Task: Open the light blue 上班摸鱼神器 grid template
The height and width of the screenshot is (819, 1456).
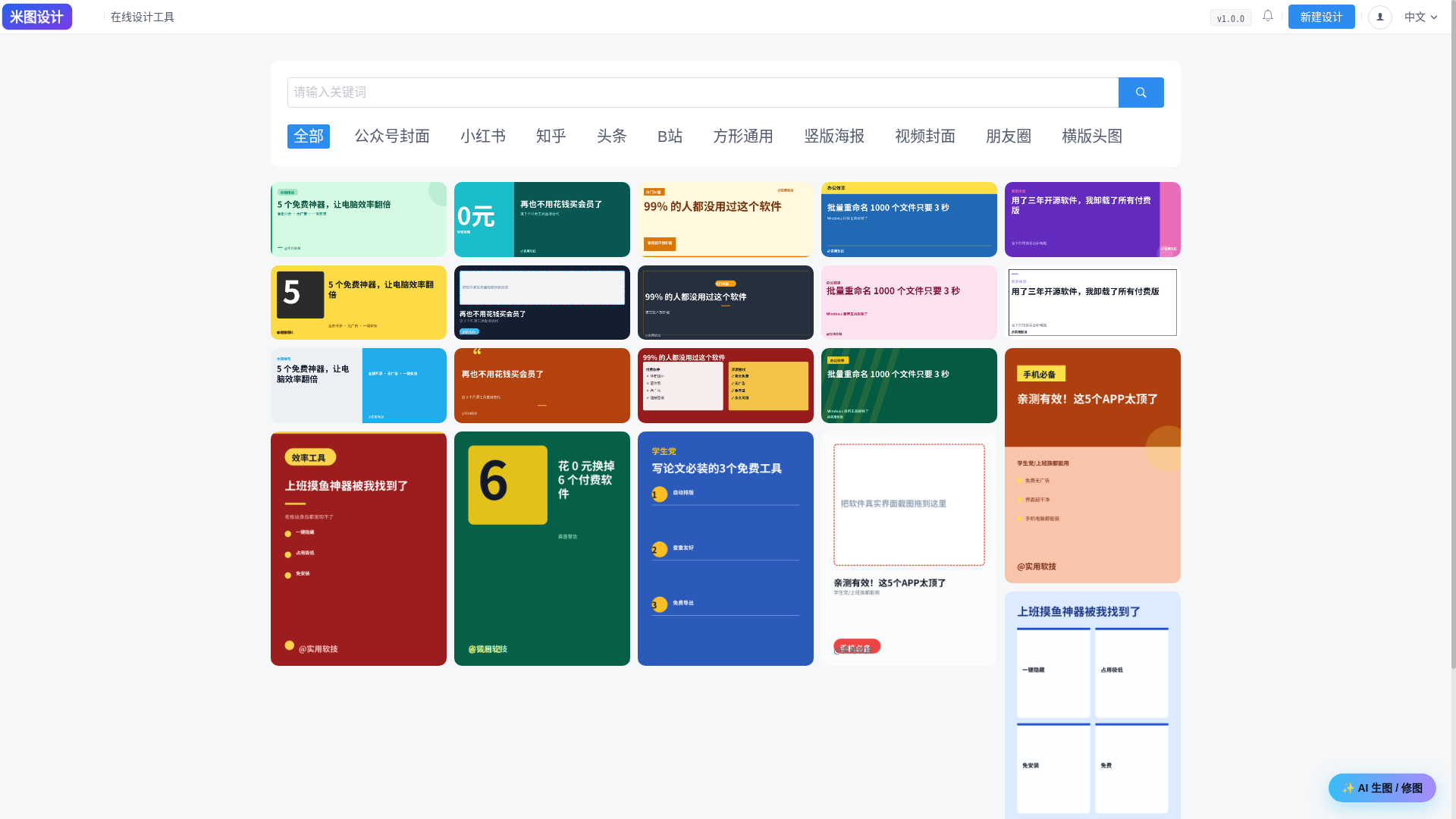Action: click(1093, 705)
